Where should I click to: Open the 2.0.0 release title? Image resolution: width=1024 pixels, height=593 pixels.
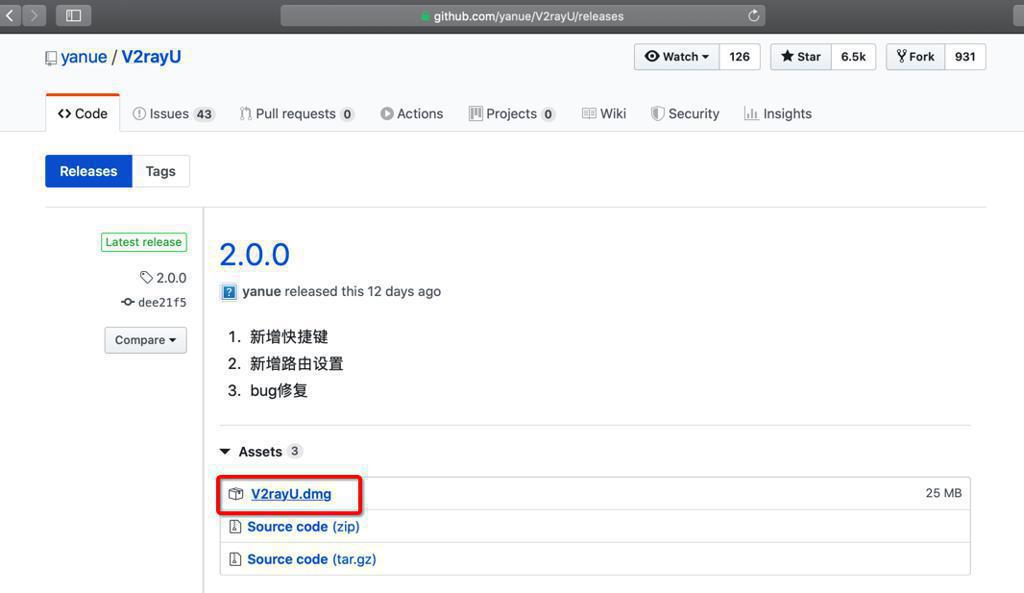pos(254,255)
